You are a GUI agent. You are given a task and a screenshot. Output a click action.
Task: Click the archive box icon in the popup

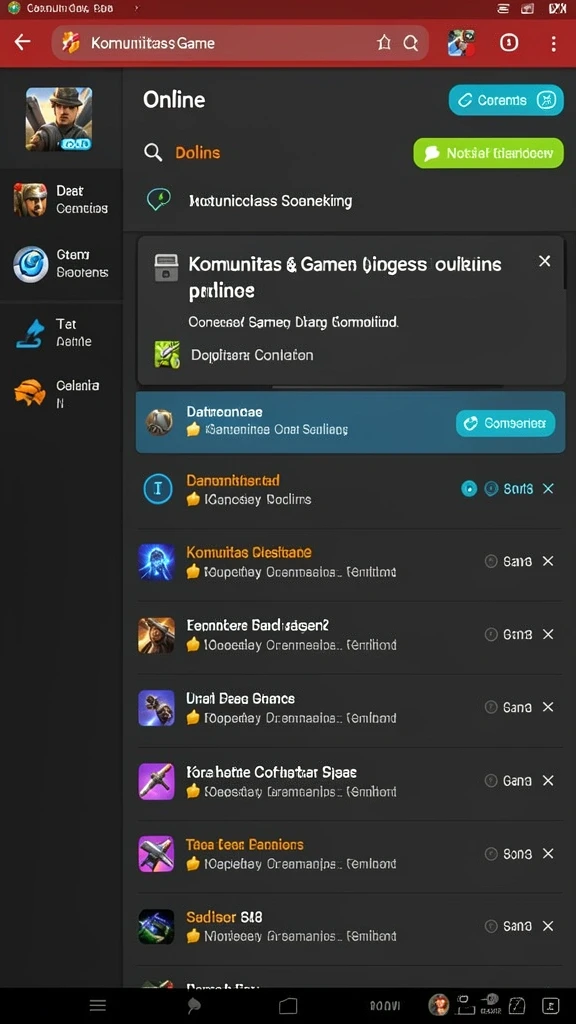click(166, 268)
